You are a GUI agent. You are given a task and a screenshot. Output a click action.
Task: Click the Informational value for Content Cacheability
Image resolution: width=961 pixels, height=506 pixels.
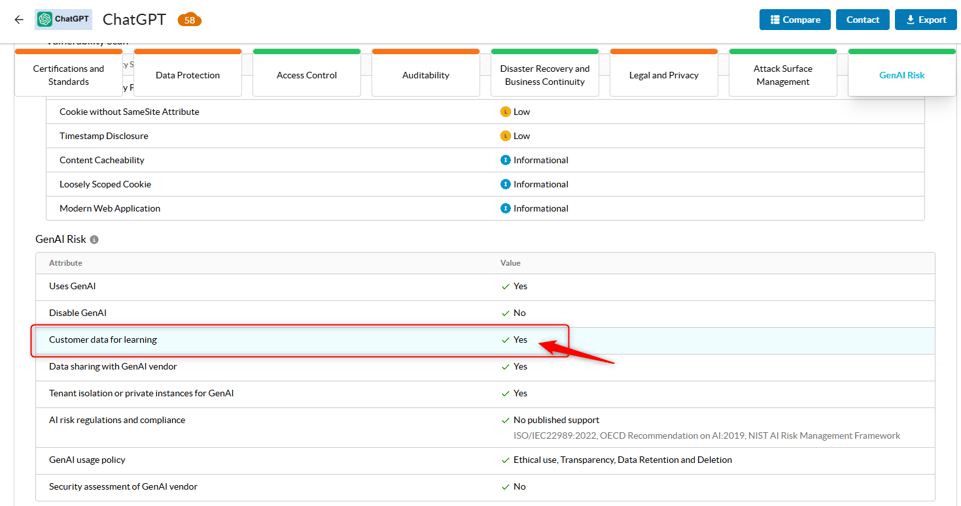[x=541, y=160]
